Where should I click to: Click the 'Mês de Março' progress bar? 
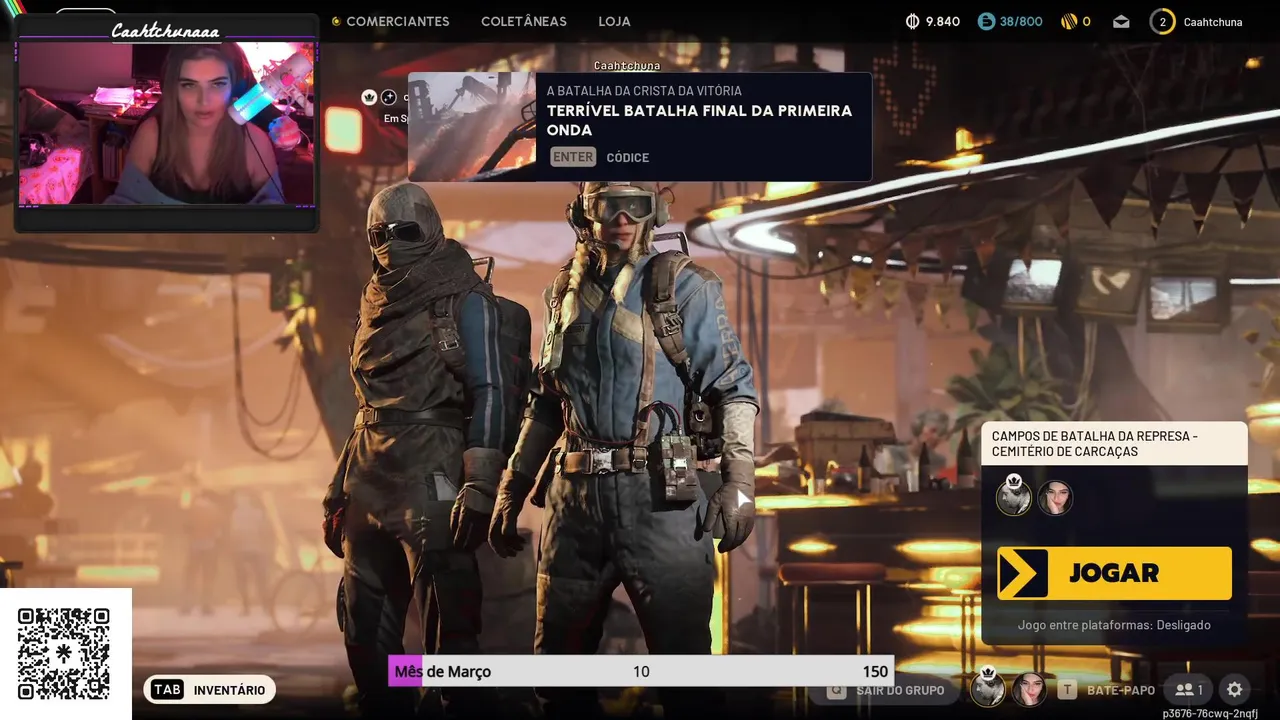point(640,671)
